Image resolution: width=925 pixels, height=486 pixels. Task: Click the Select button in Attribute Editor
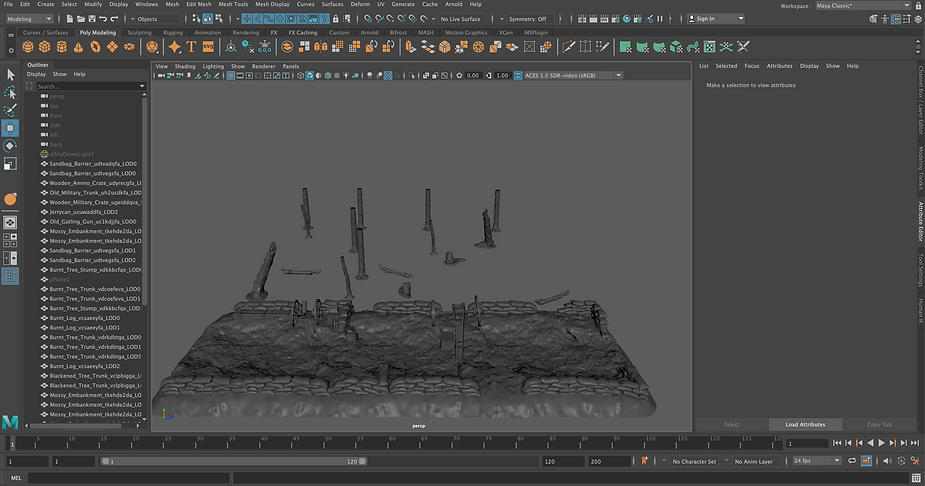pyautogui.click(x=732, y=424)
